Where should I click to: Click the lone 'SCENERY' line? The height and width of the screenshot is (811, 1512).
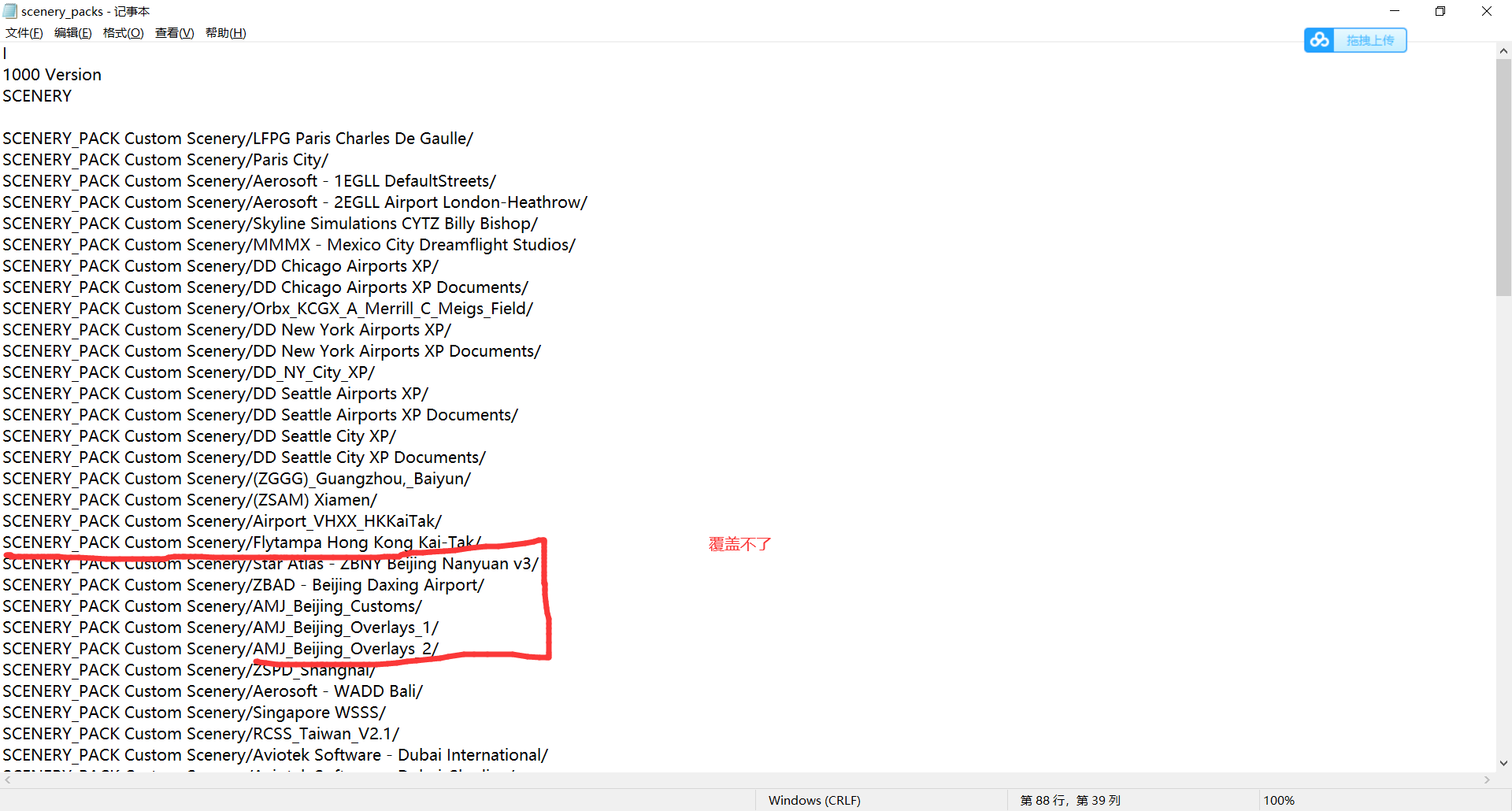click(37, 96)
